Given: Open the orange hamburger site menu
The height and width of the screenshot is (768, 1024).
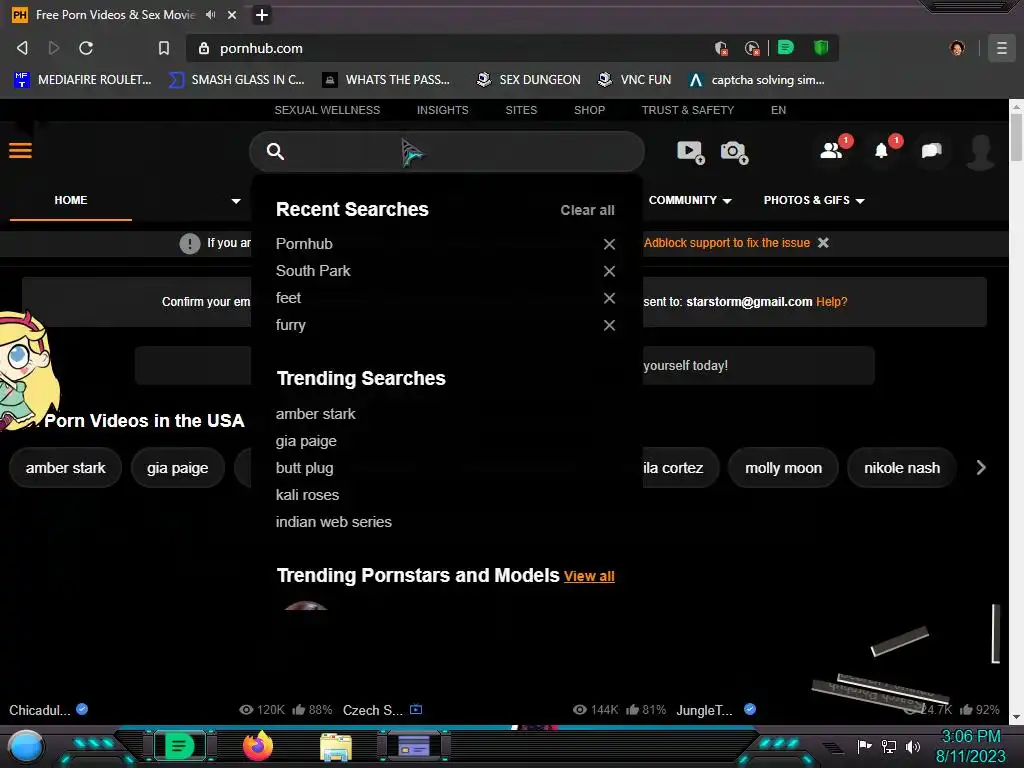Looking at the screenshot, I should (x=20, y=151).
